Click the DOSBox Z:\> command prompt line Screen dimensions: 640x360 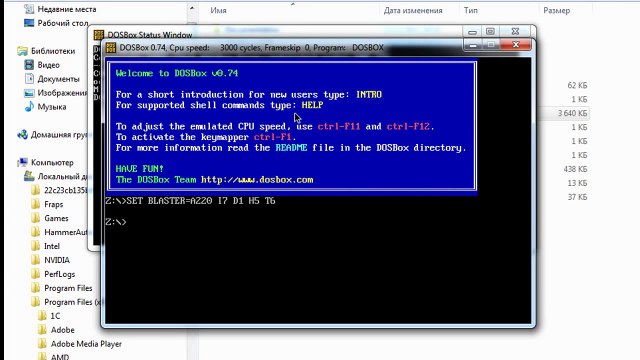[x=116, y=222]
